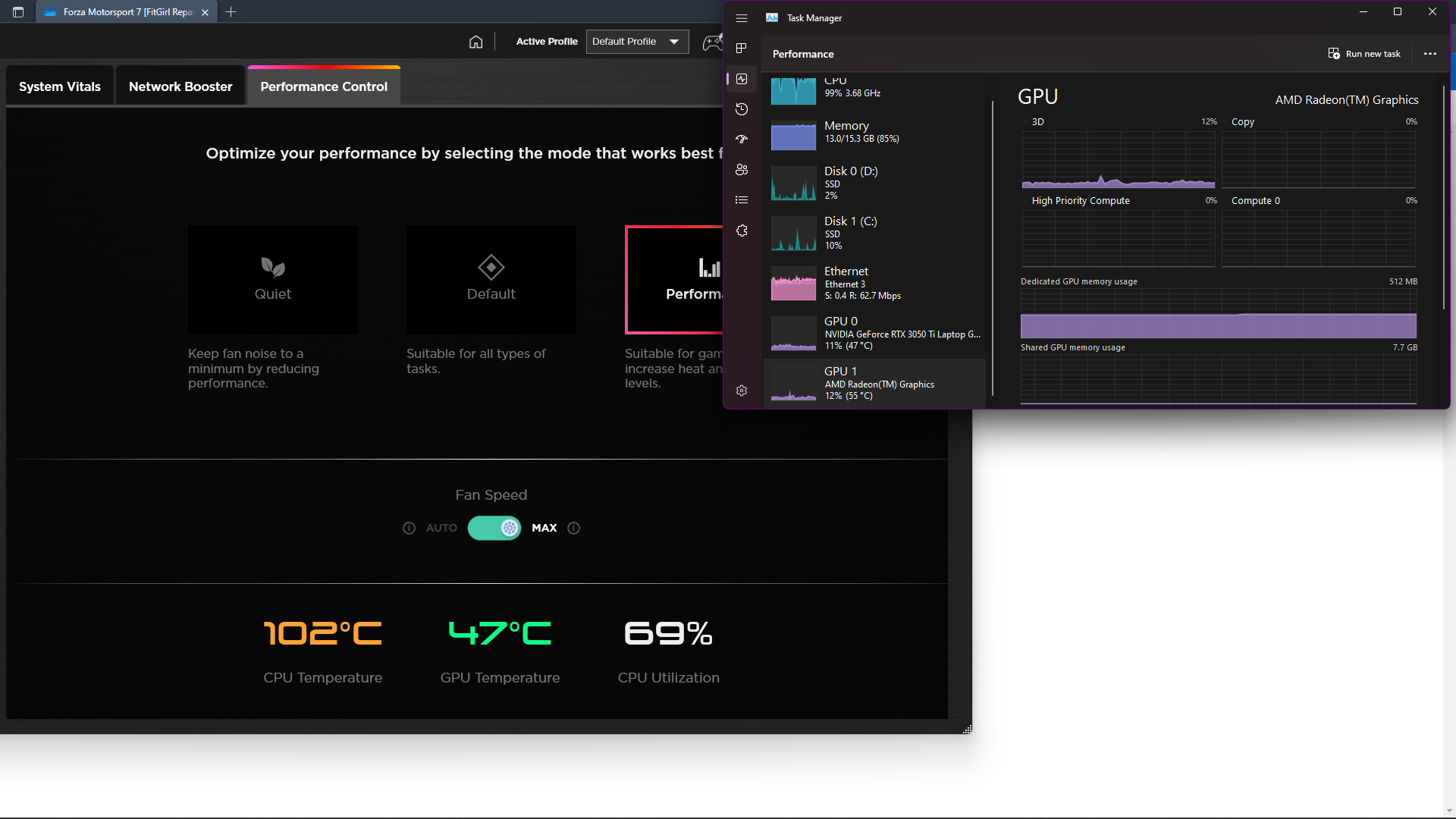1456x819 pixels.
Task: Open the Services puzzle icon in Task Manager sidebar
Action: click(742, 231)
